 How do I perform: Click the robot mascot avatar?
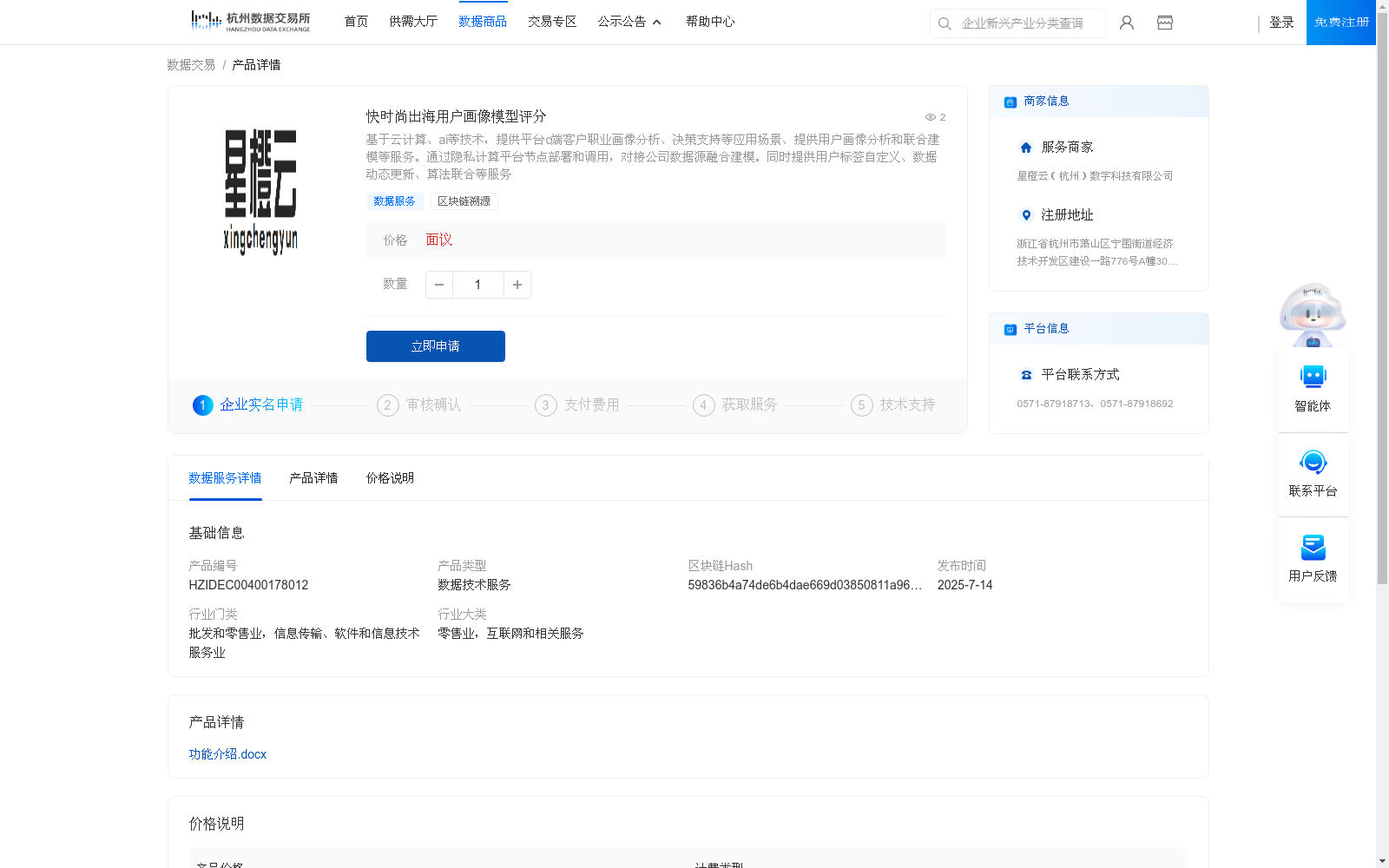point(1313,314)
